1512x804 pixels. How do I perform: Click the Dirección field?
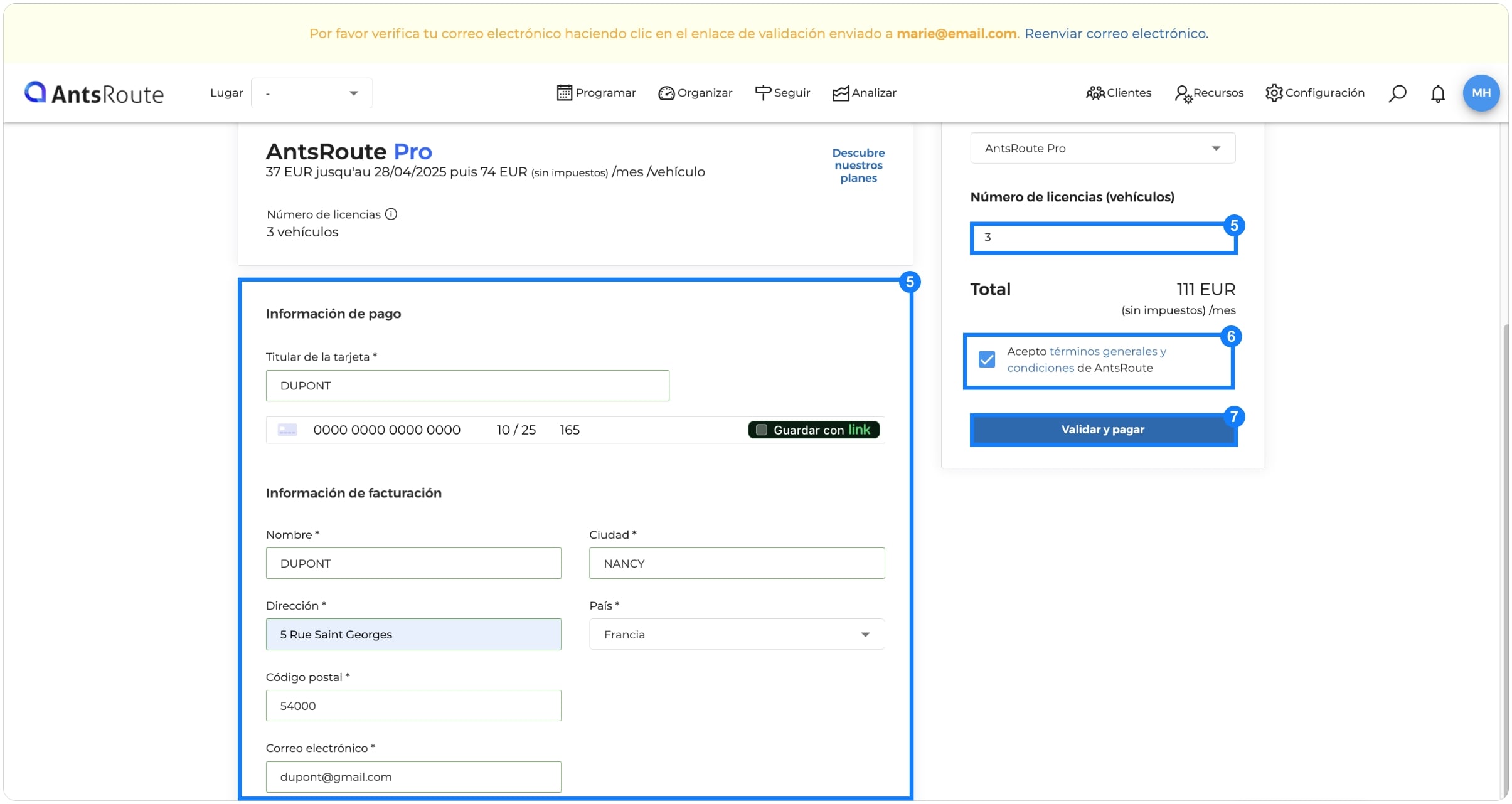click(x=413, y=634)
